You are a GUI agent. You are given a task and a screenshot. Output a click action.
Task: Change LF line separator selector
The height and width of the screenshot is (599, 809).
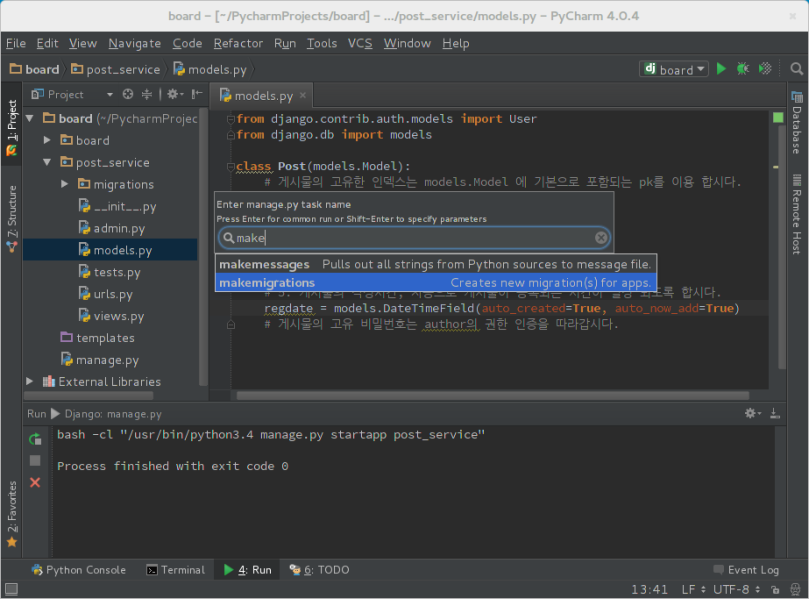693,589
